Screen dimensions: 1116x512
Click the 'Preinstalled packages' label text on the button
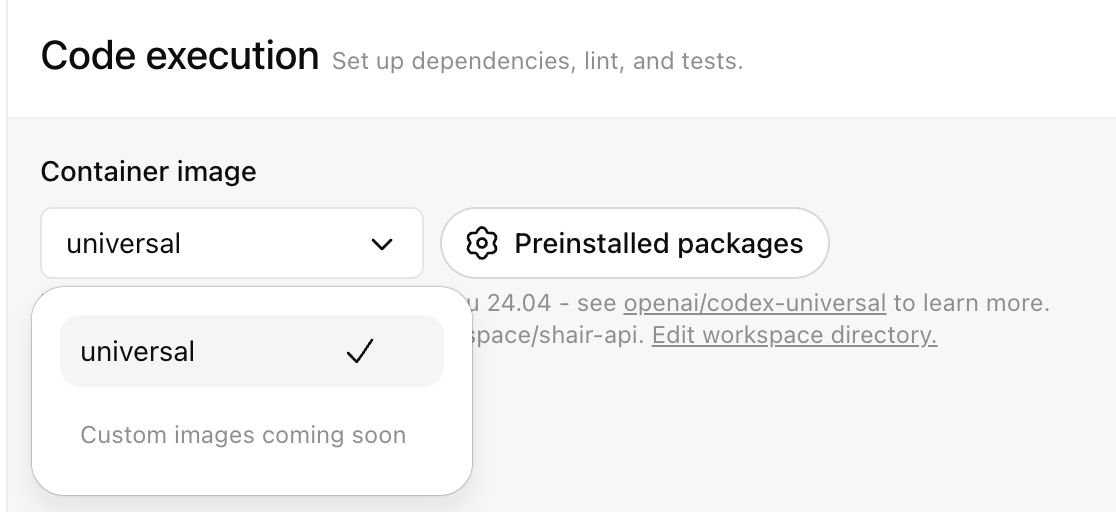tap(658, 243)
